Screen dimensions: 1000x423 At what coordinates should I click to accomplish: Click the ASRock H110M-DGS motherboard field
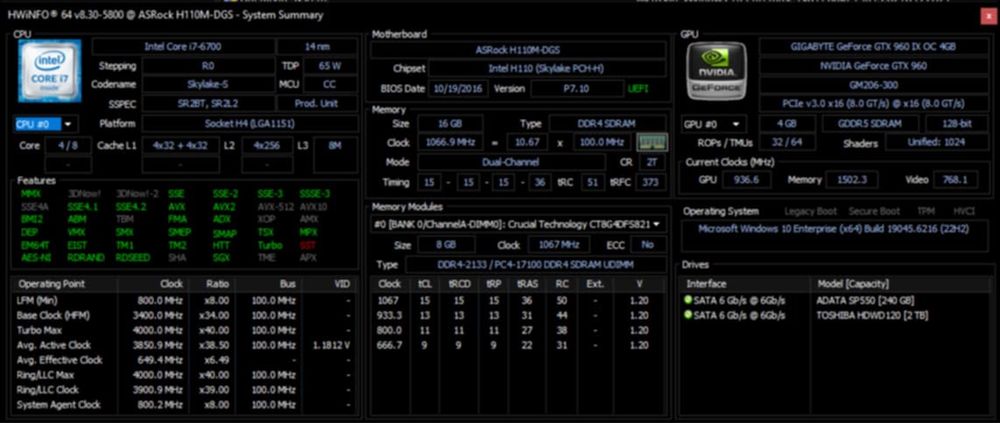click(518, 50)
